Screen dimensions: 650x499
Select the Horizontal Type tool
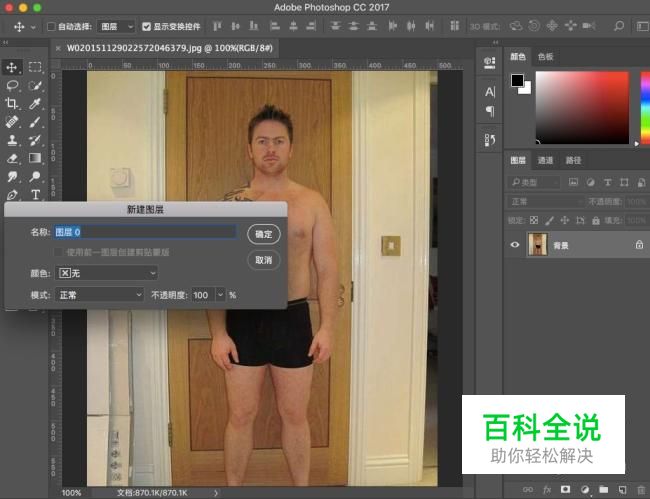35,194
